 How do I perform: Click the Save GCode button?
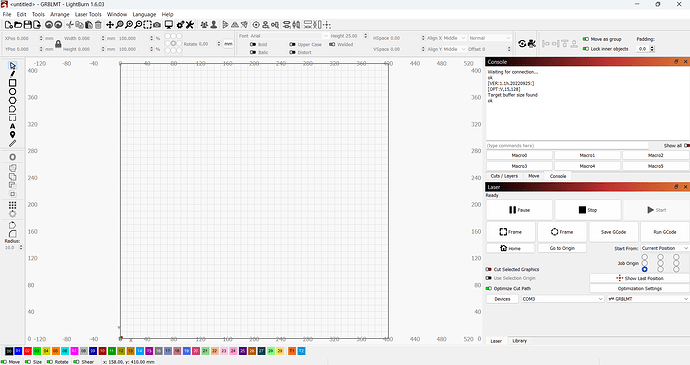613,232
